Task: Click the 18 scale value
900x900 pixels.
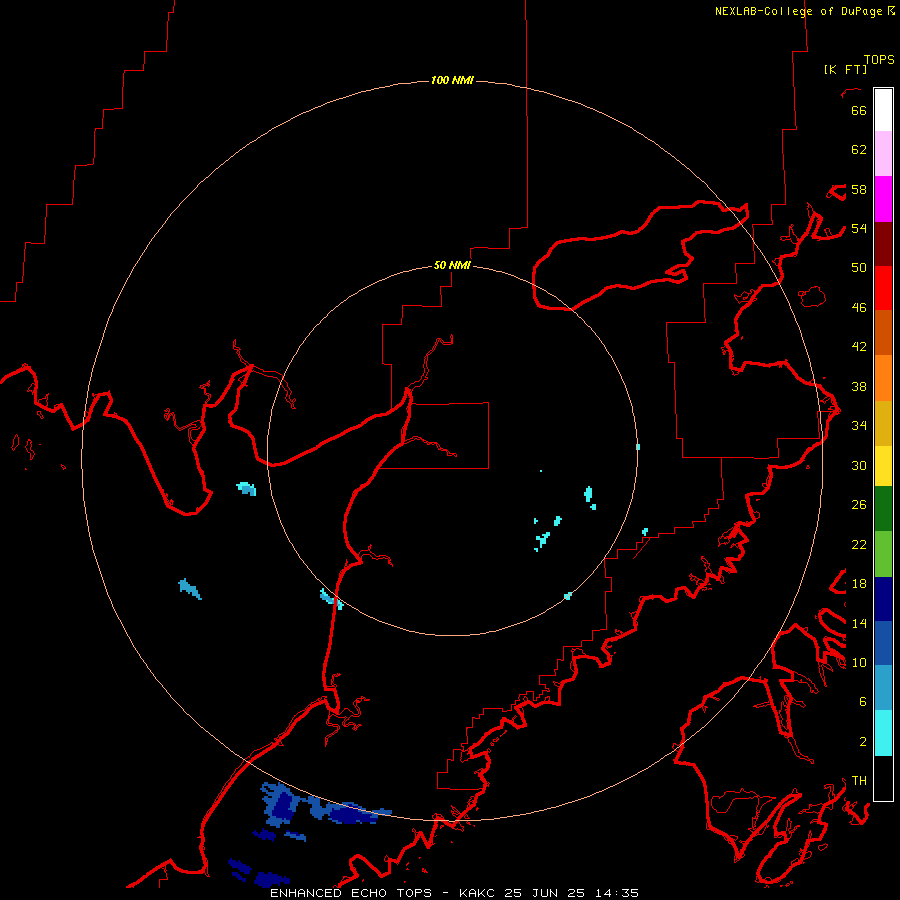Action: coord(859,584)
